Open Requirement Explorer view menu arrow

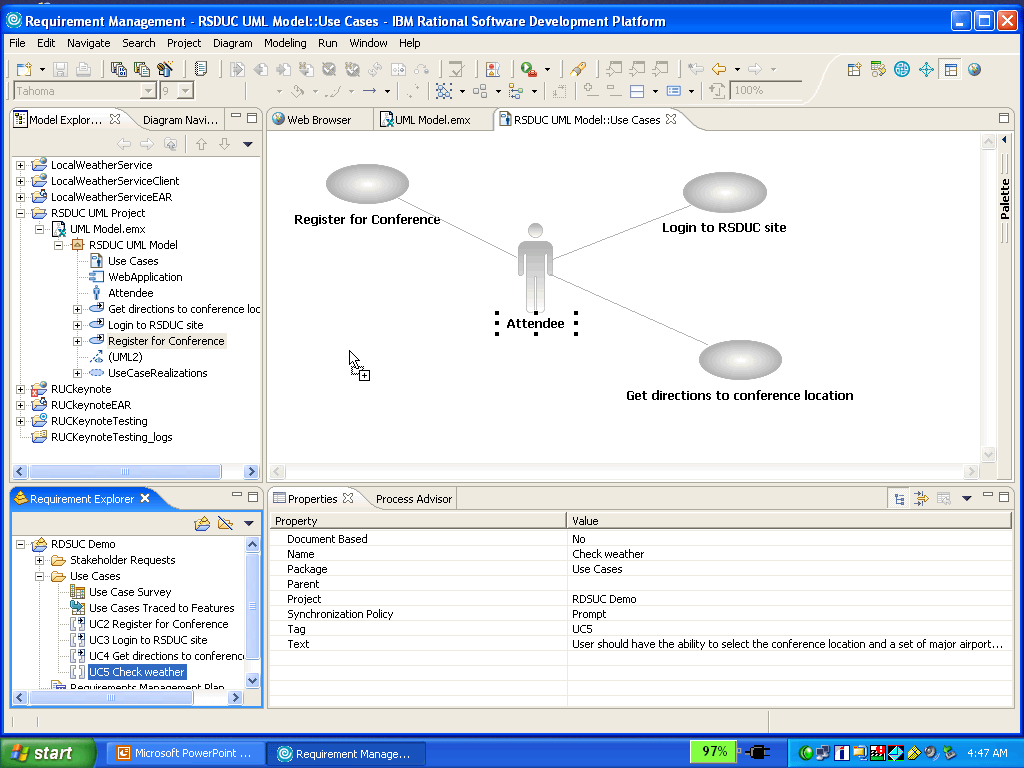(x=249, y=523)
